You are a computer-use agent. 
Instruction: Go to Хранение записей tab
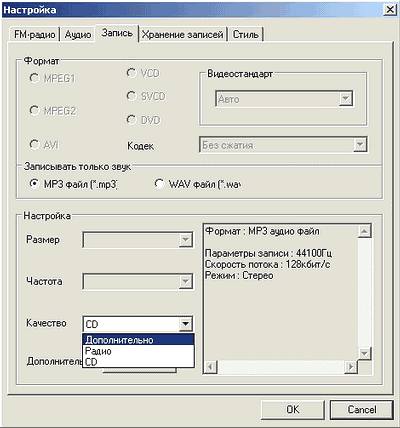[182, 34]
